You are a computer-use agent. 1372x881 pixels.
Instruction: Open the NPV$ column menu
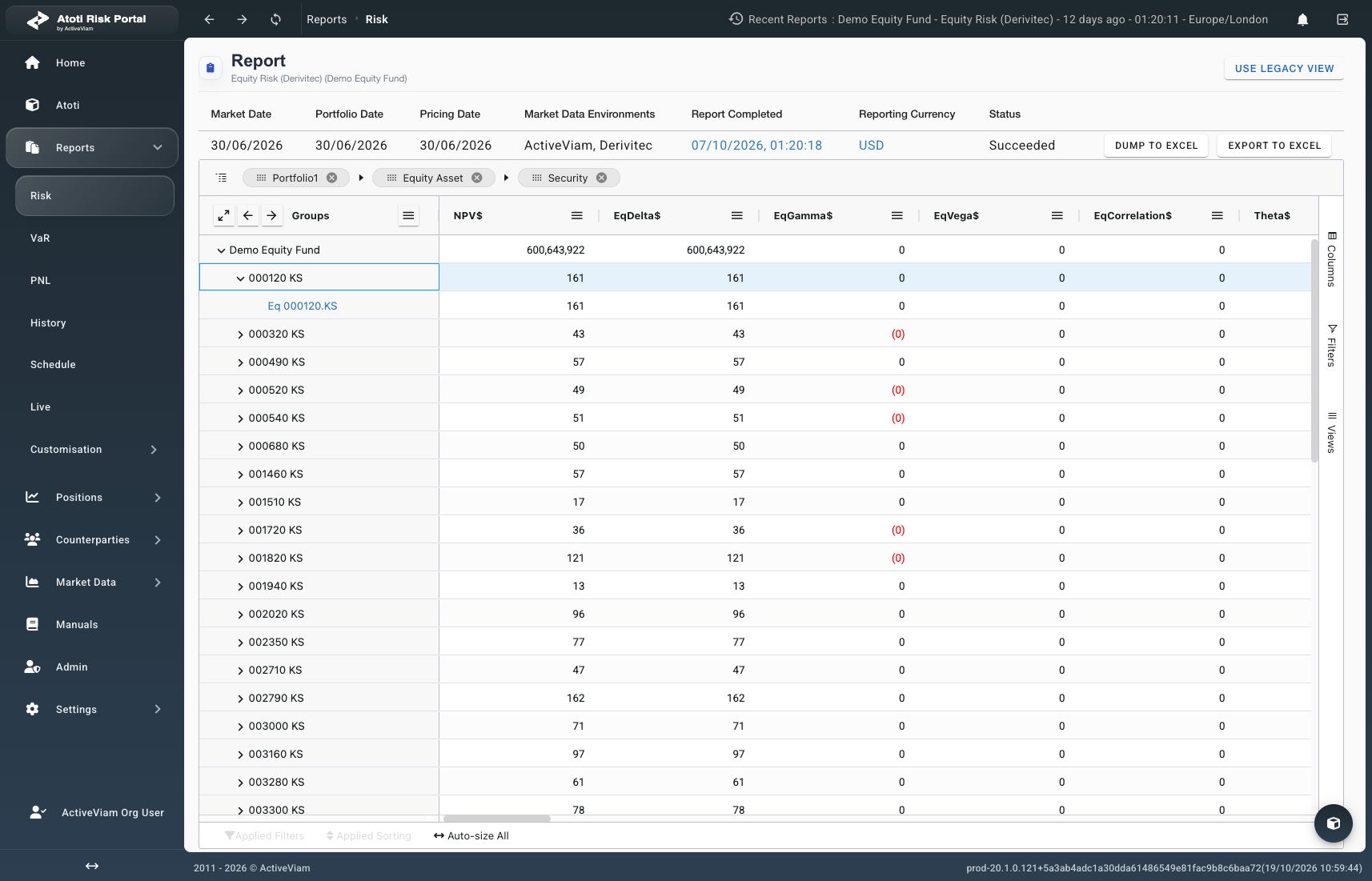point(576,215)
